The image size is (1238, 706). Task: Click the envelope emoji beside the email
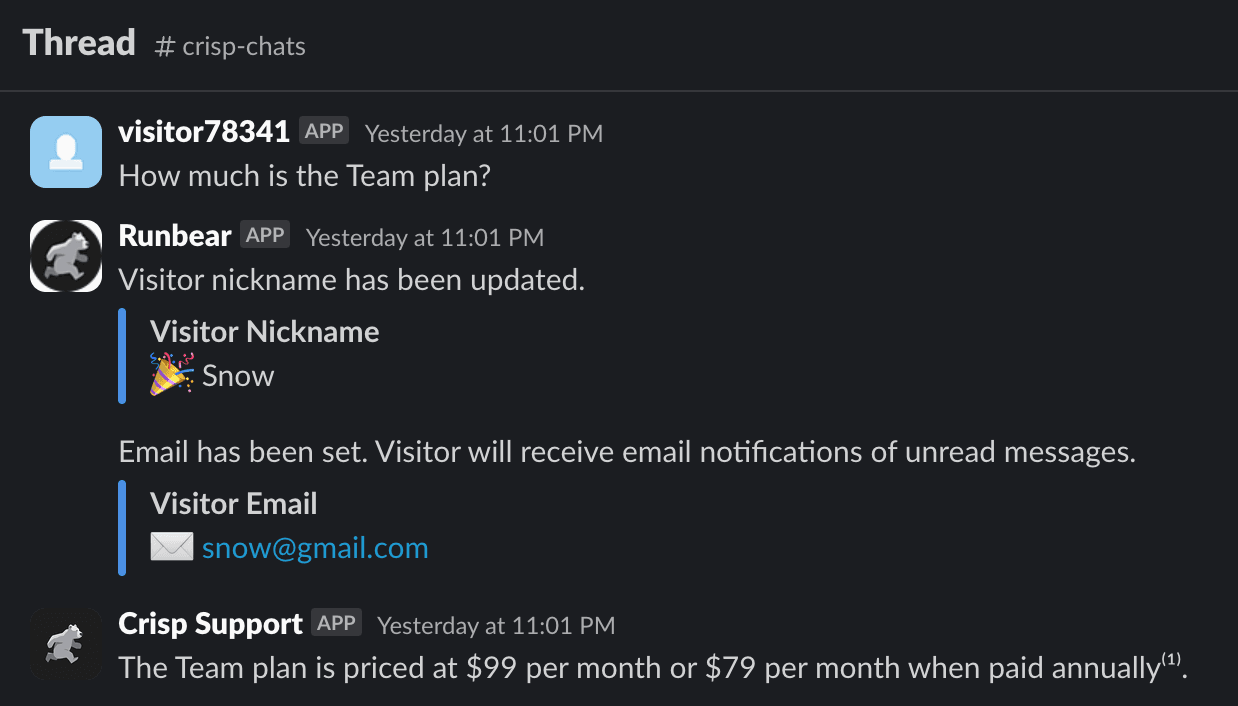tap(171, 547)
